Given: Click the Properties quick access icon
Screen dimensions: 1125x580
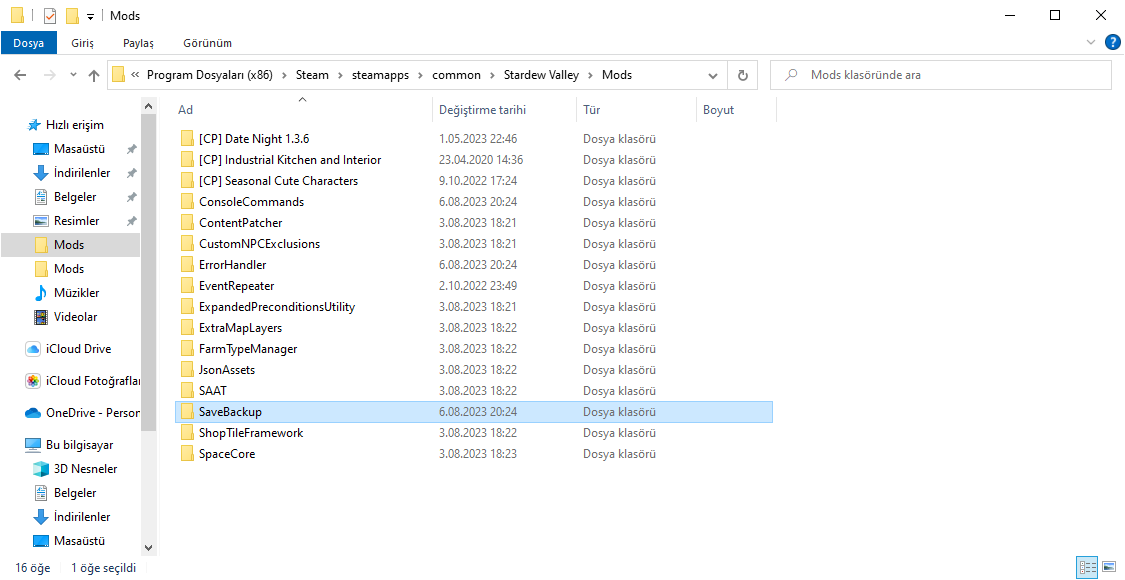Looking at the screenshot, I should pos(50,15).
